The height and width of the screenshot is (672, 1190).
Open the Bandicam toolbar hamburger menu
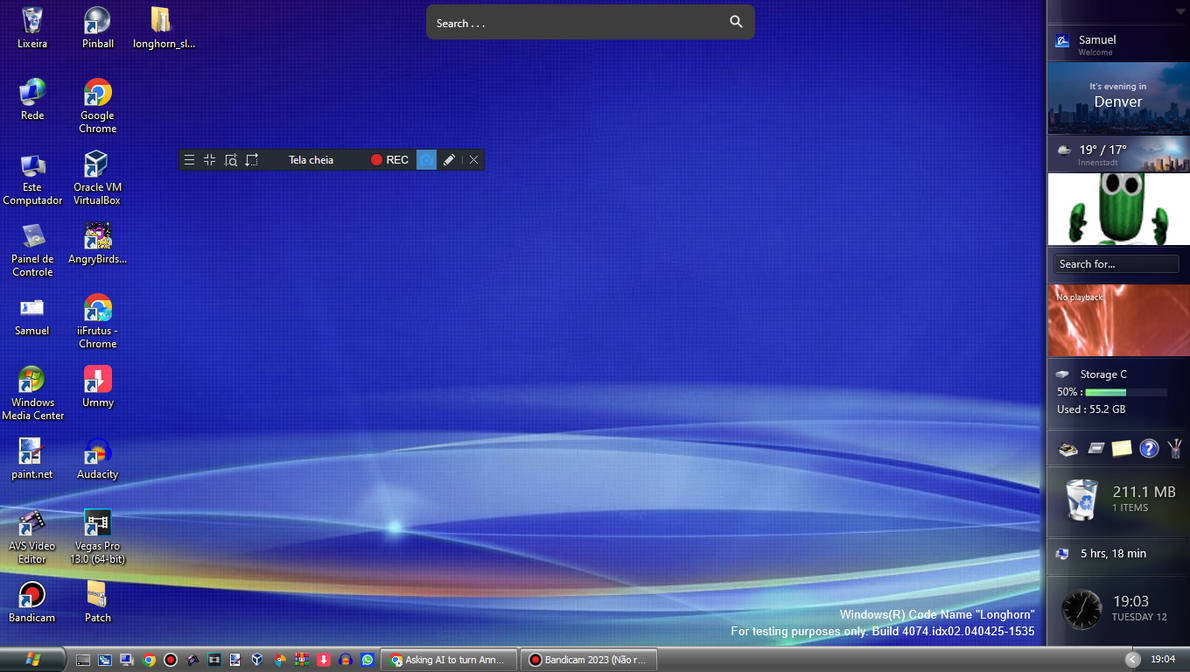click(x=189, y=159)
